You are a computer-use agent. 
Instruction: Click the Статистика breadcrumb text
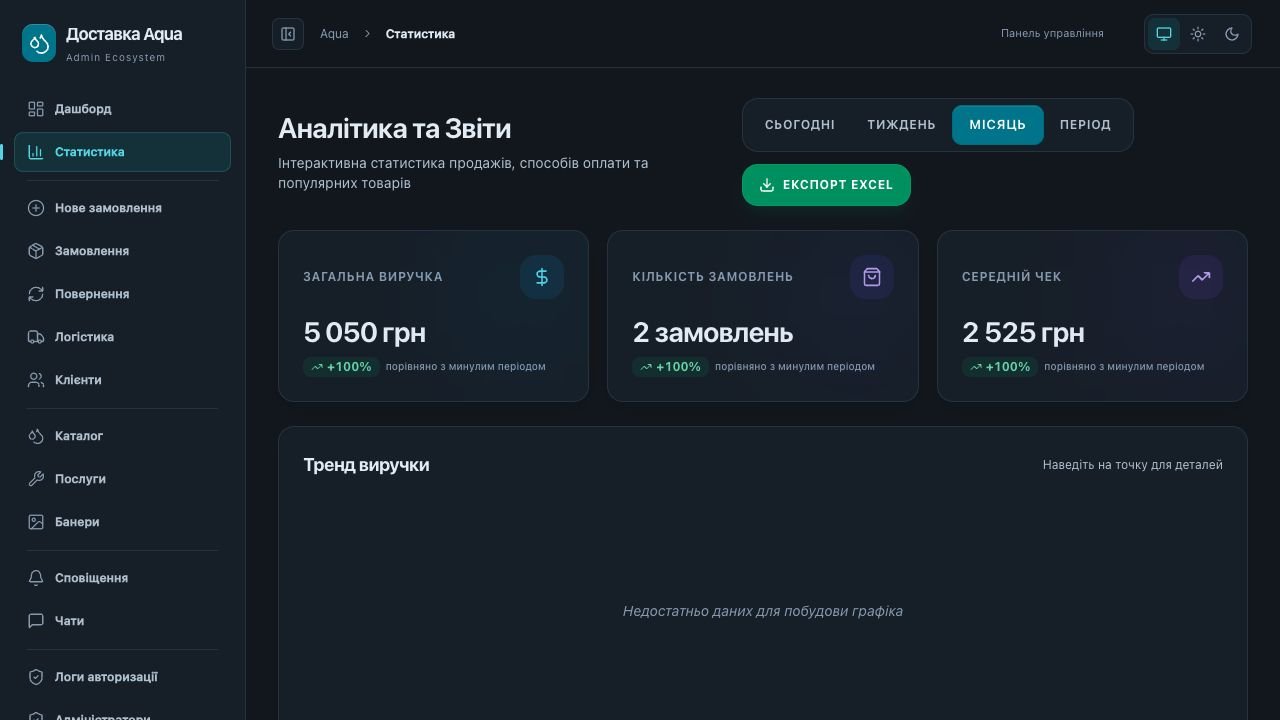tap(420, 34)
